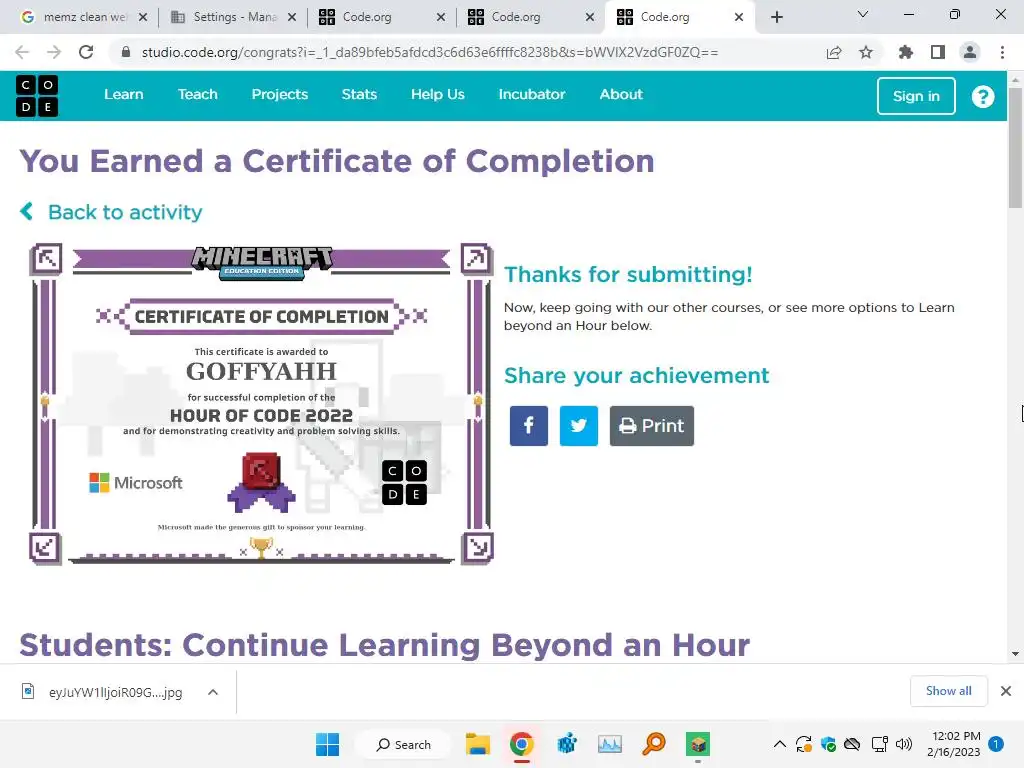Image resolution: width=1024 pixels, height=768 pixels.
Task: Click the Sign in button
Action: pos(916,96)
